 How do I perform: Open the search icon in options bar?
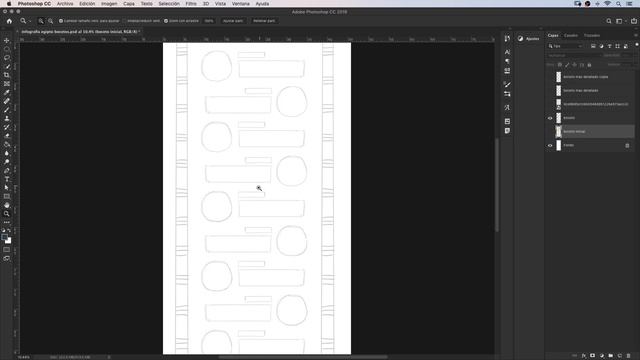point(609,21)
